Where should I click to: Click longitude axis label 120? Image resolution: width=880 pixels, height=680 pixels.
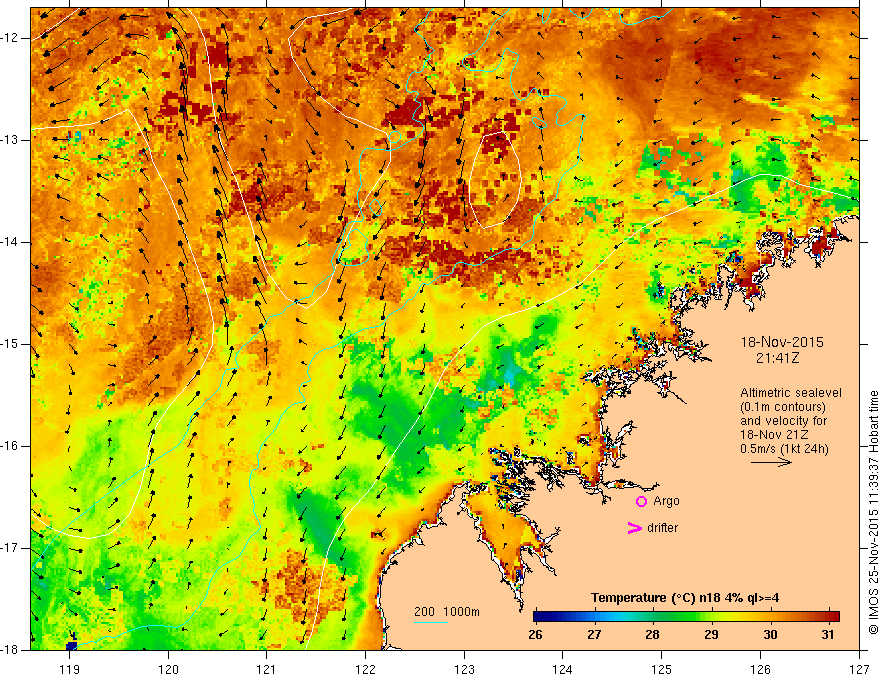point(168,669)
